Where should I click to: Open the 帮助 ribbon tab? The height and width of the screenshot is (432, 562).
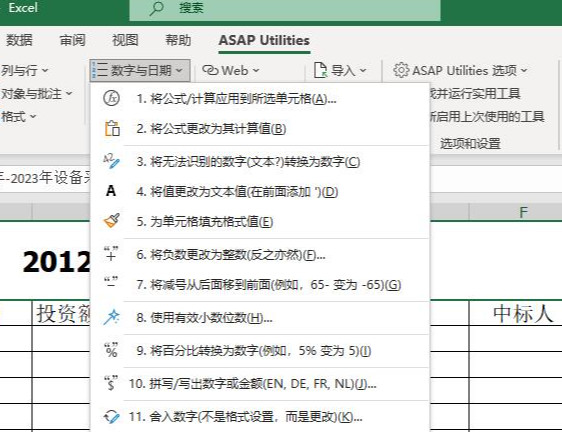tap(178, 40)
